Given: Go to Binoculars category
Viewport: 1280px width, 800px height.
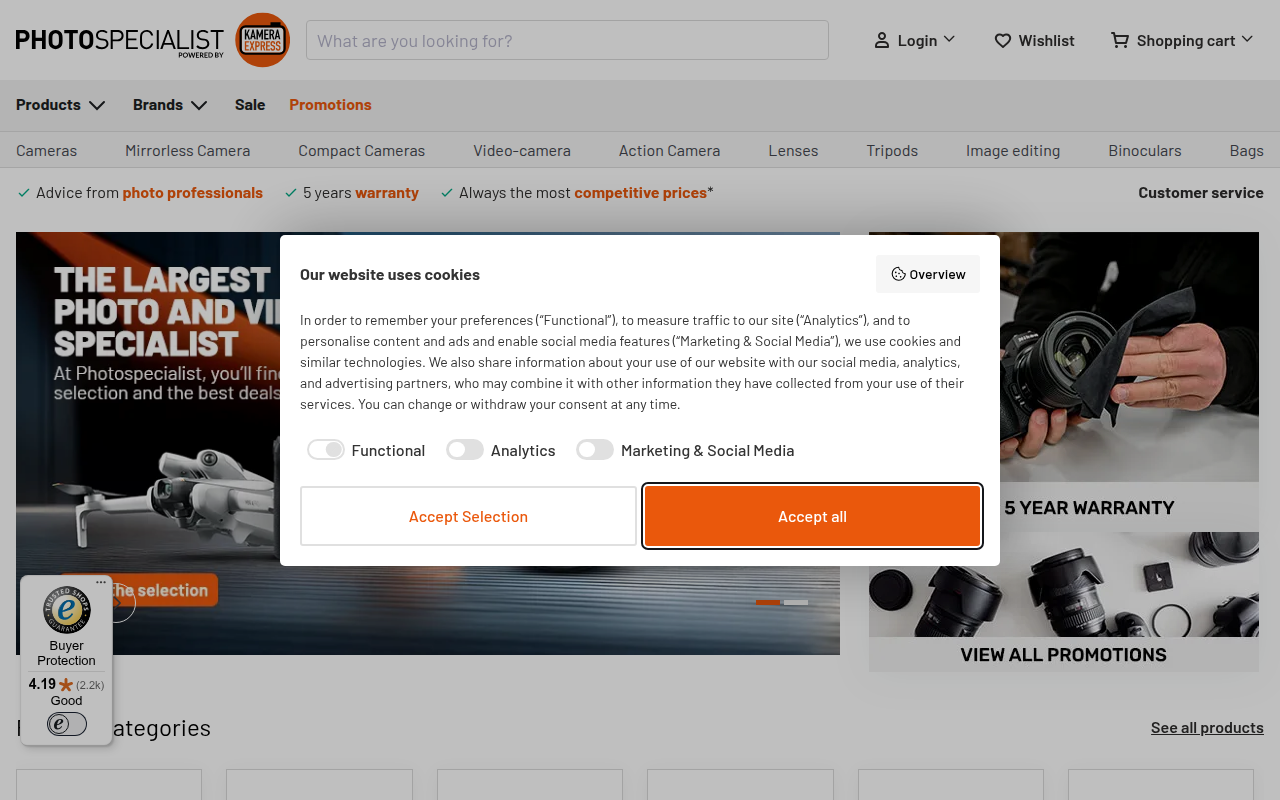Looking at the screenshot, I should tap(1145, 151).
